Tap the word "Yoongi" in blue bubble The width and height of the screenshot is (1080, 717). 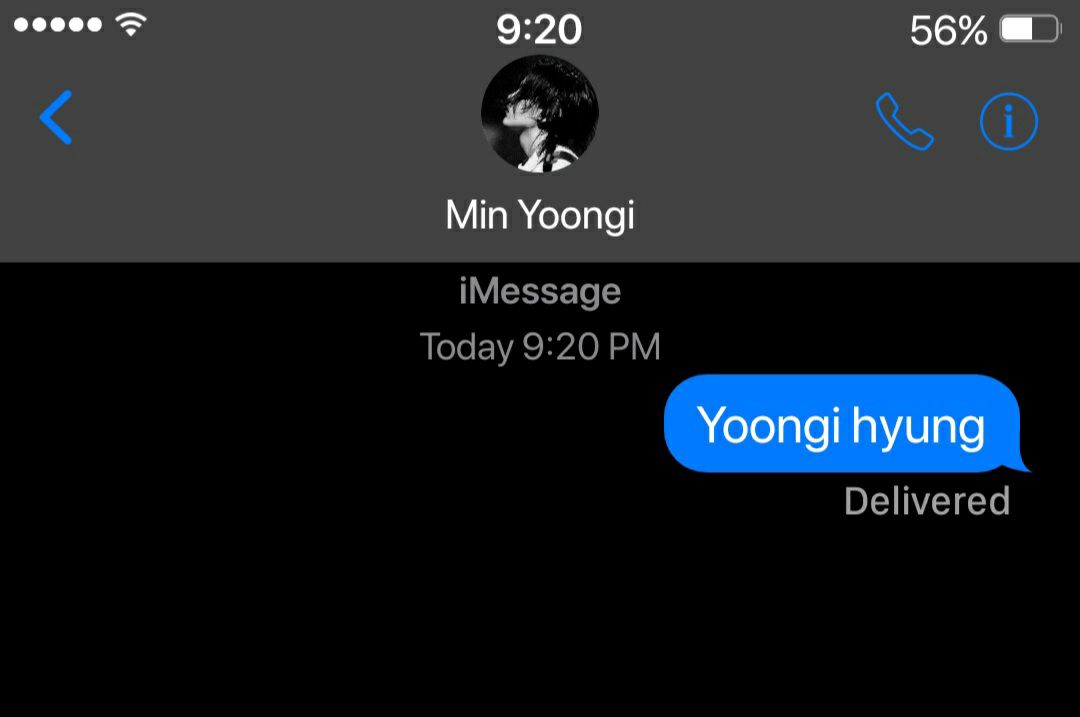coord(769,427)
